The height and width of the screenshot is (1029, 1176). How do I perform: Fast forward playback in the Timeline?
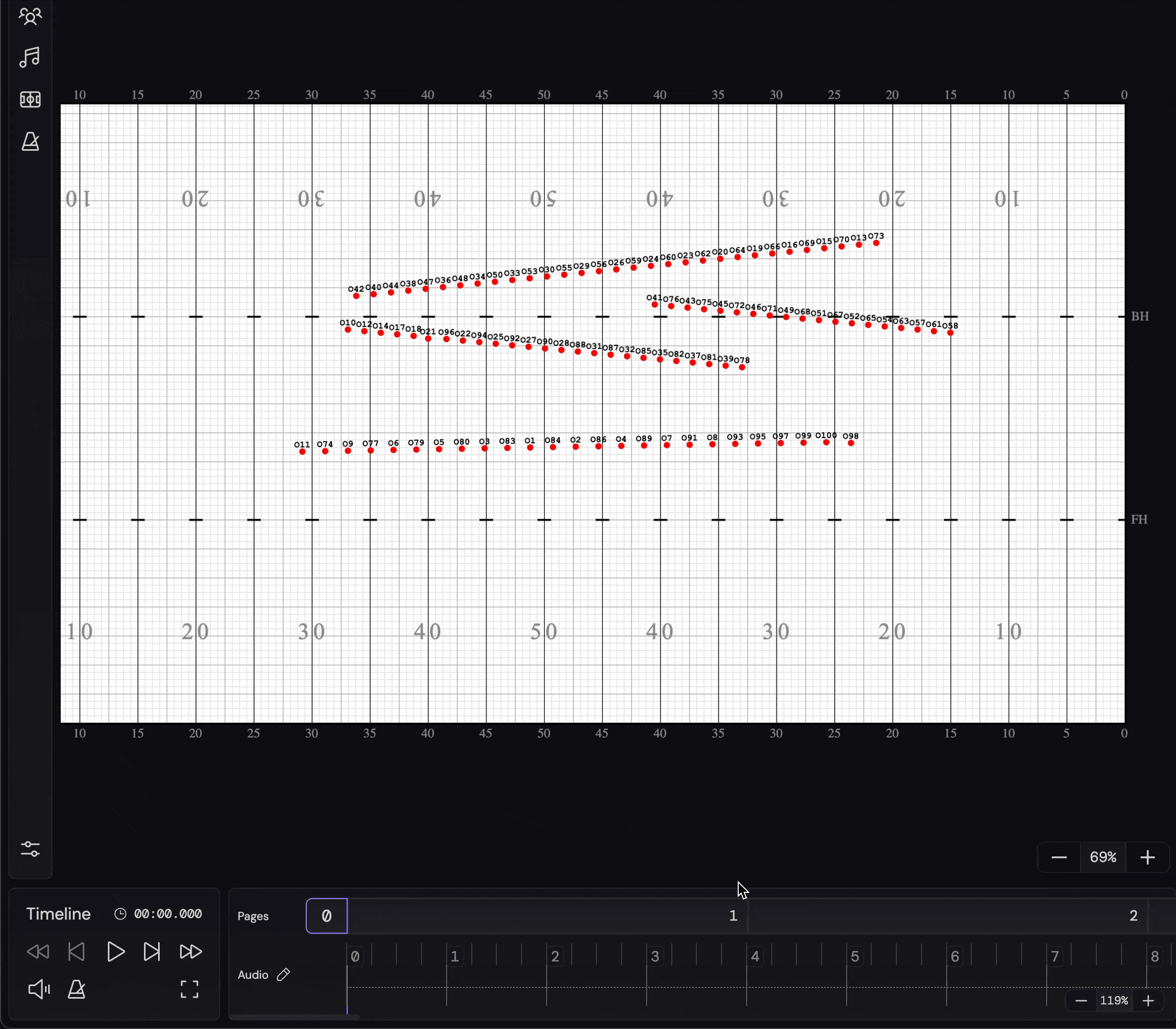190,952
